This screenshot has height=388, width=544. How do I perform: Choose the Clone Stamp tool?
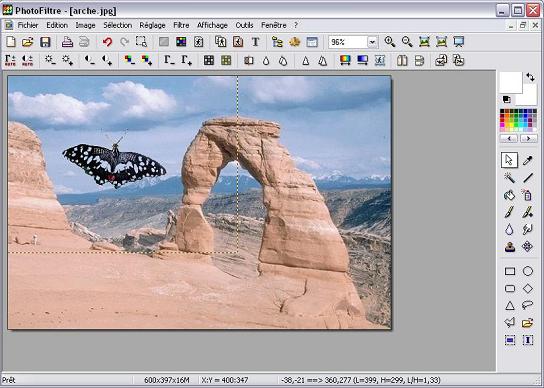(x=509, y=247)
